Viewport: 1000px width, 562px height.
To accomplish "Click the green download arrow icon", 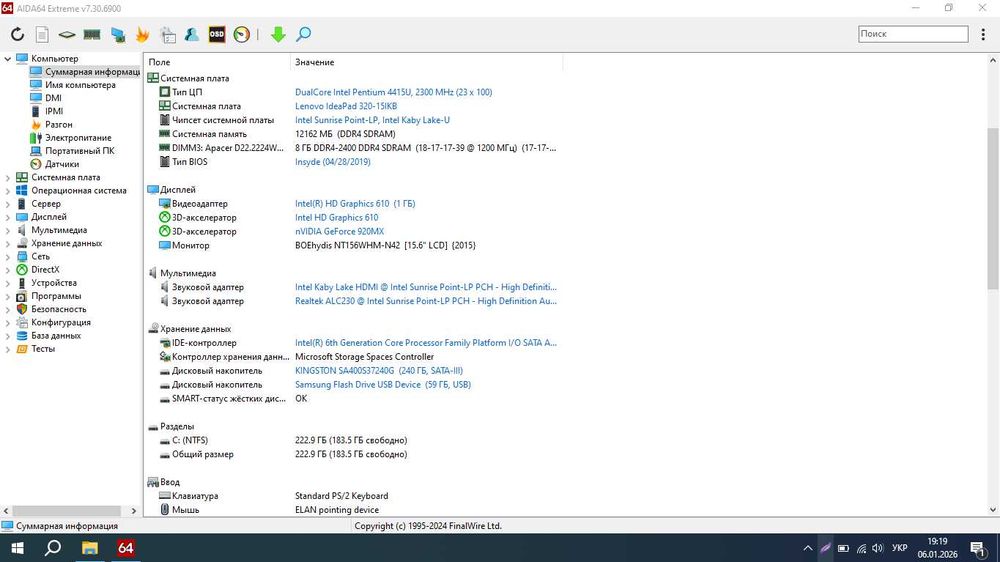I will [x=278, y=34].
